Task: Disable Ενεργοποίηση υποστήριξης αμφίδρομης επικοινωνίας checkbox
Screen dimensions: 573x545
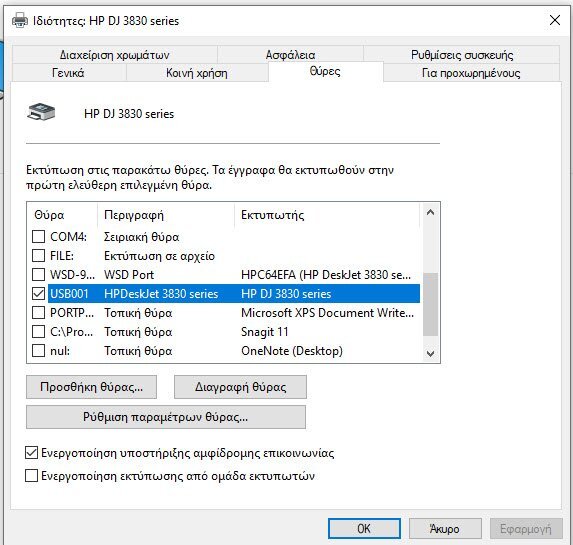Action: (31, 453)
